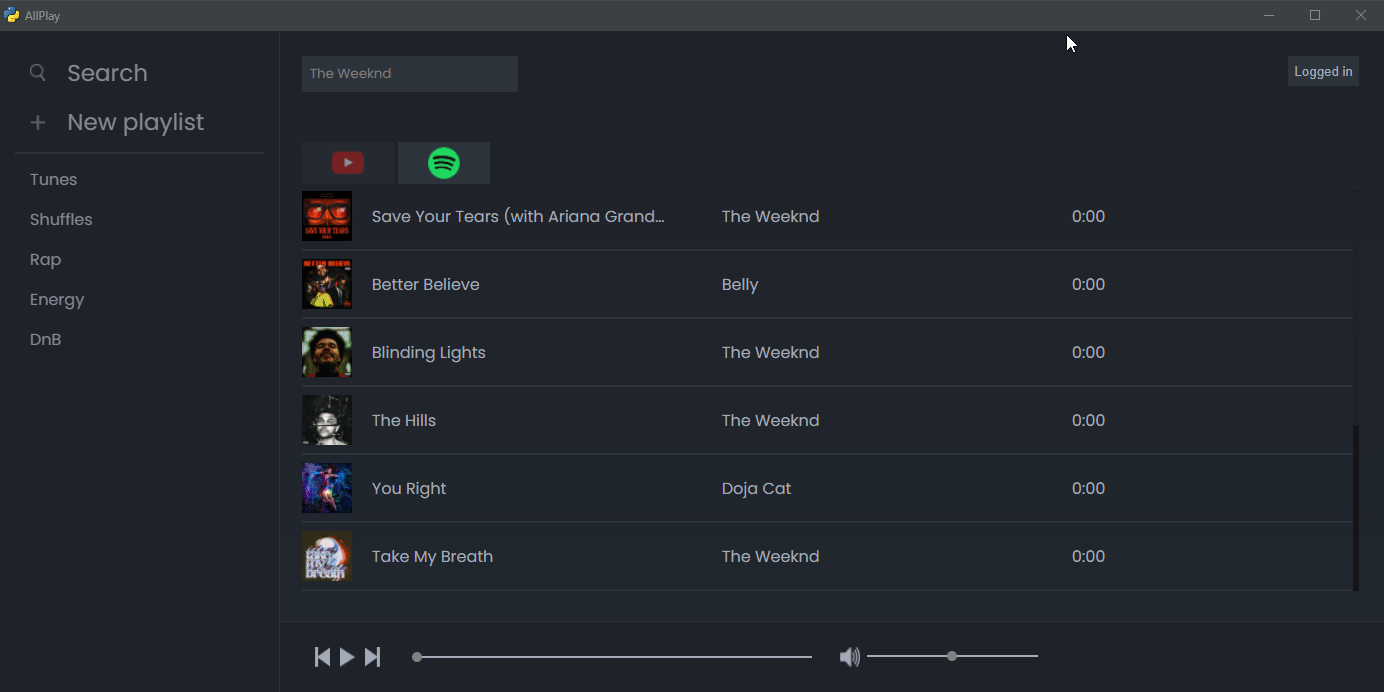Open the Rap playlist
Viewport: 1384px width, 692px height.
45,260
